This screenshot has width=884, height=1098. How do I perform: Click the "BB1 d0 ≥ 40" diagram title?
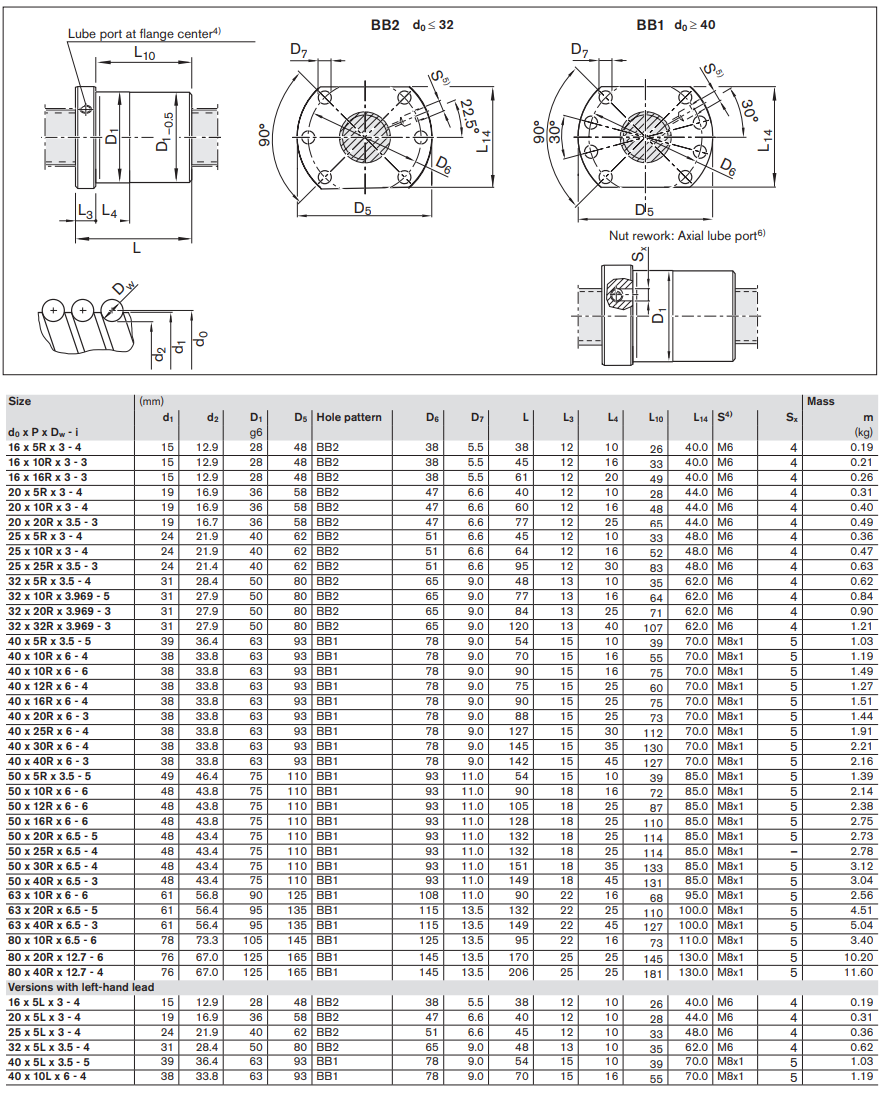click(676, 25)
